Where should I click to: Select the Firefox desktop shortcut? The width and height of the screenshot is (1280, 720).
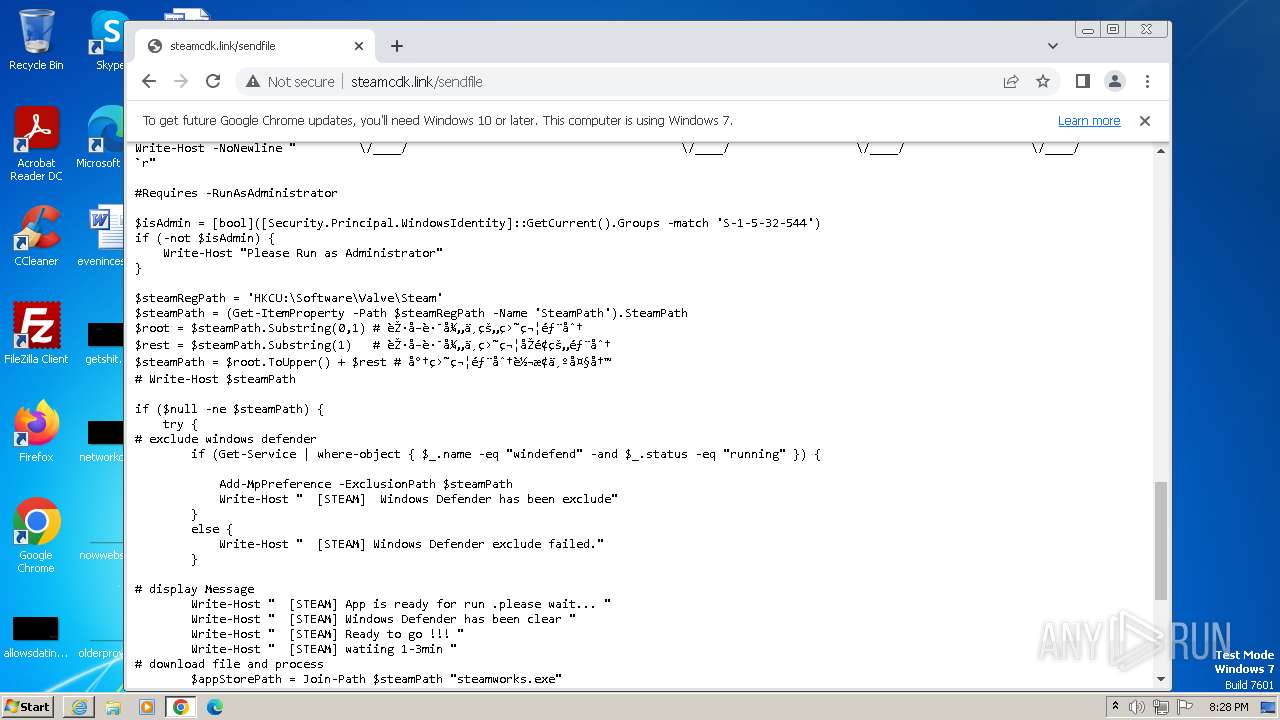(36, 432)
